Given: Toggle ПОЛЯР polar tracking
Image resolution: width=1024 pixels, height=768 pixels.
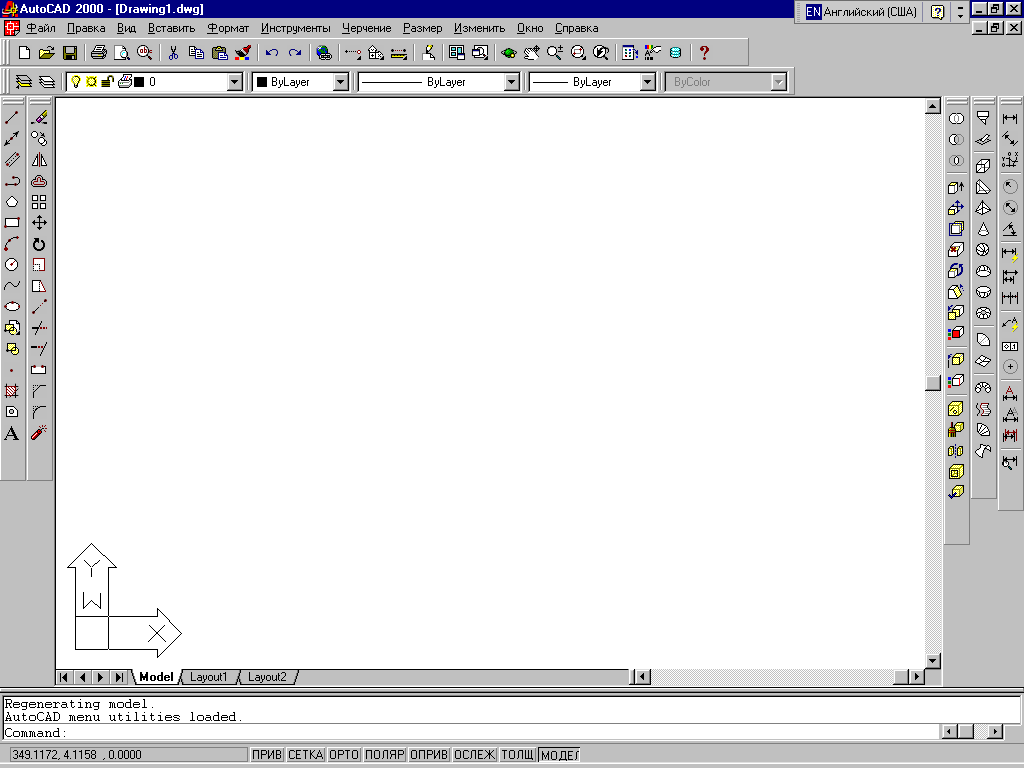Looking at the screenshot, I should tap(385, 755).
